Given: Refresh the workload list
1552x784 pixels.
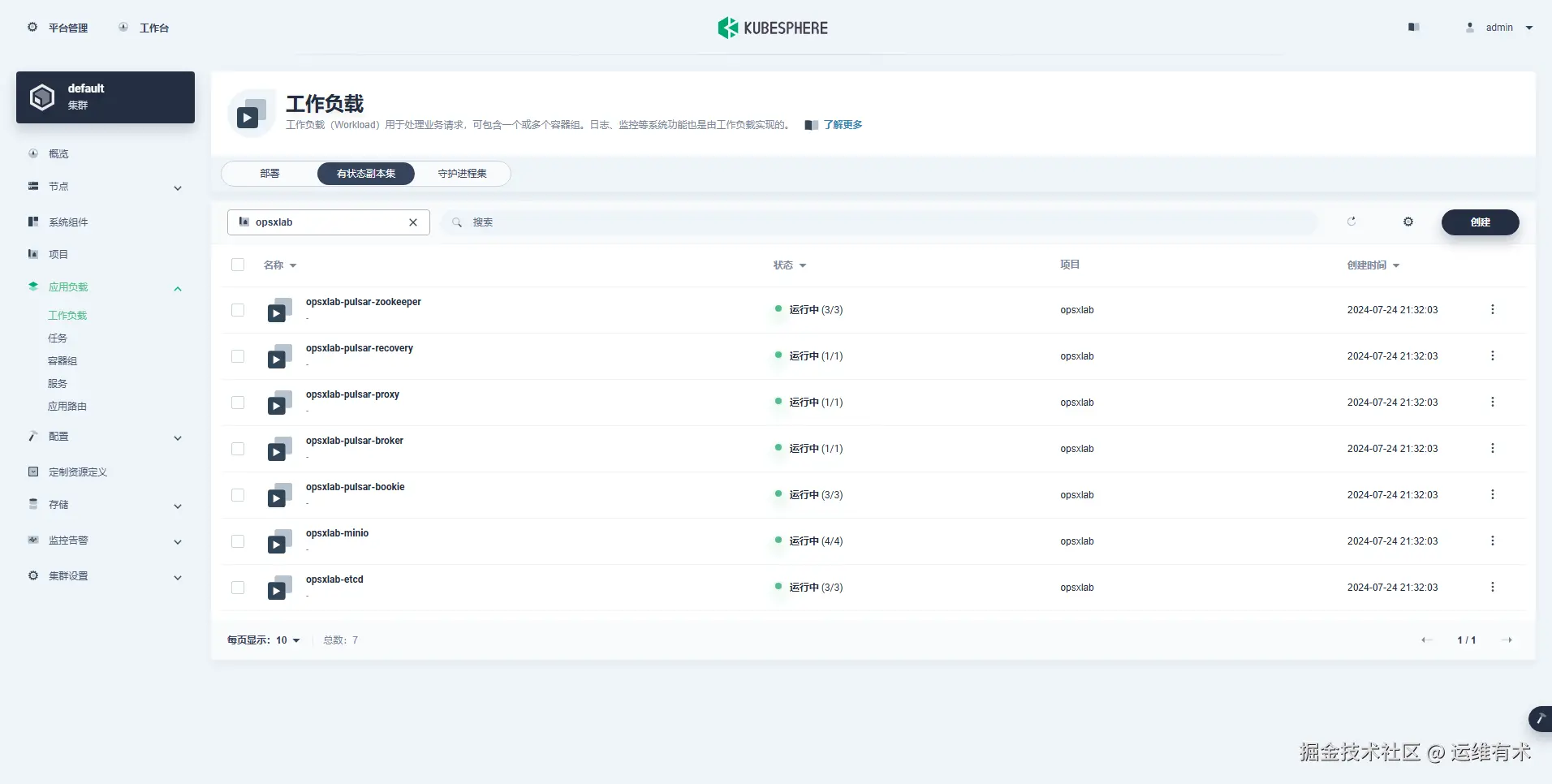Looking at the screenshot, I should [1352, 222].
